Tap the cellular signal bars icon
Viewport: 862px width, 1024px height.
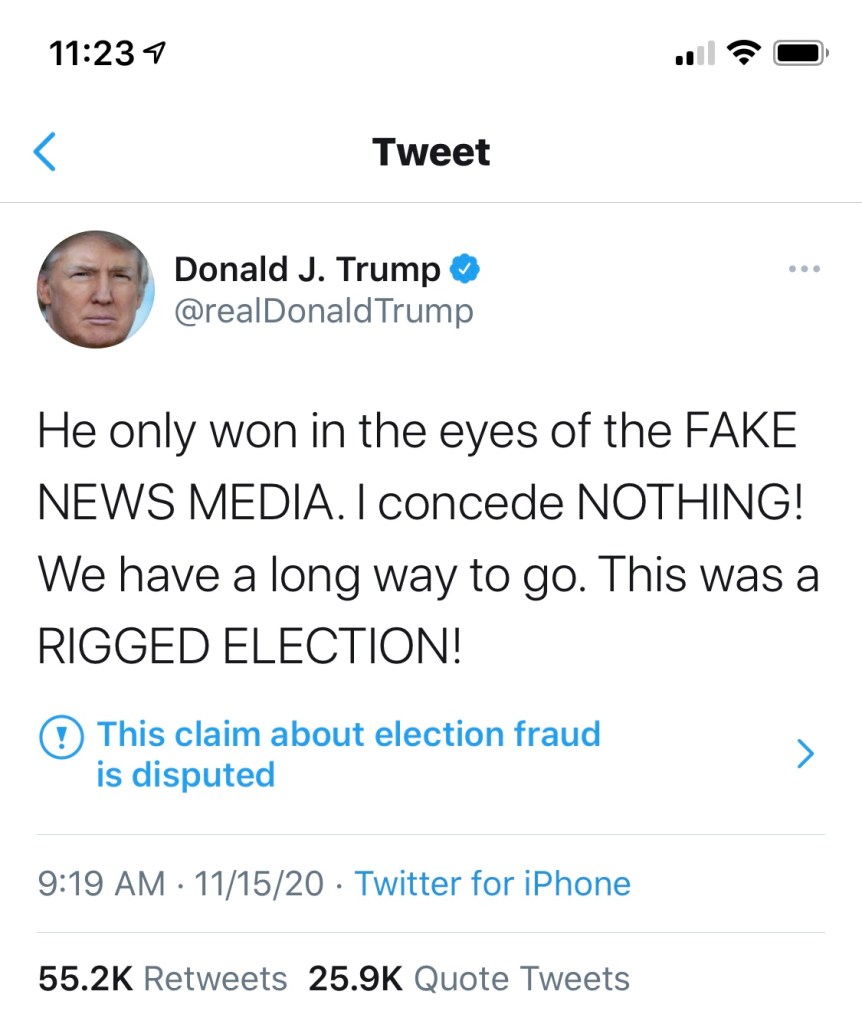(694, 55)
